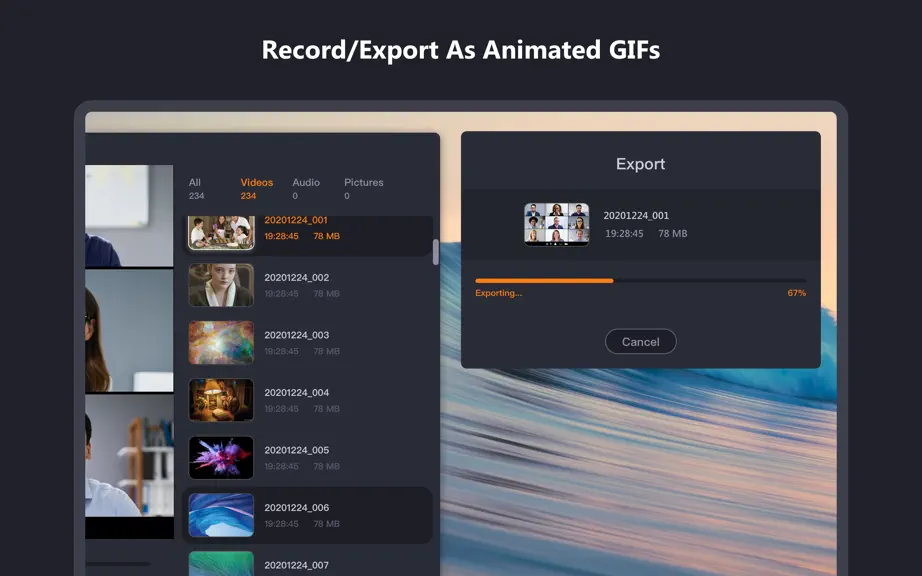Select thumbnail of 20201224_001 in list
This screenshot has height=576, width=922.
point(221,233)
